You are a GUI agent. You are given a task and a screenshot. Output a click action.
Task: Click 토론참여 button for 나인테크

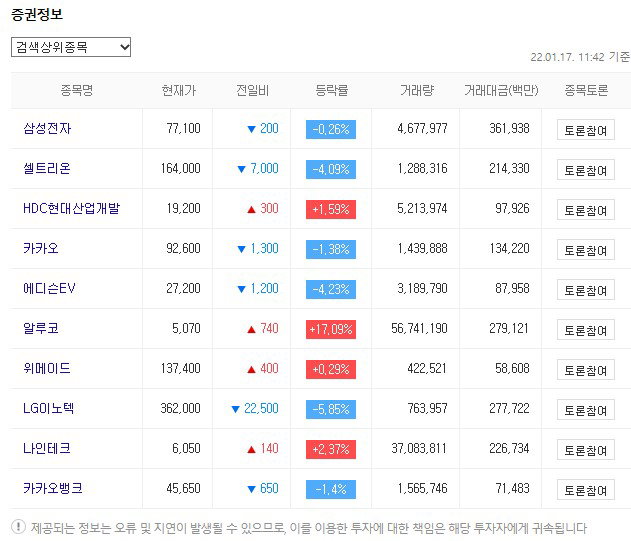pos(586,450)
